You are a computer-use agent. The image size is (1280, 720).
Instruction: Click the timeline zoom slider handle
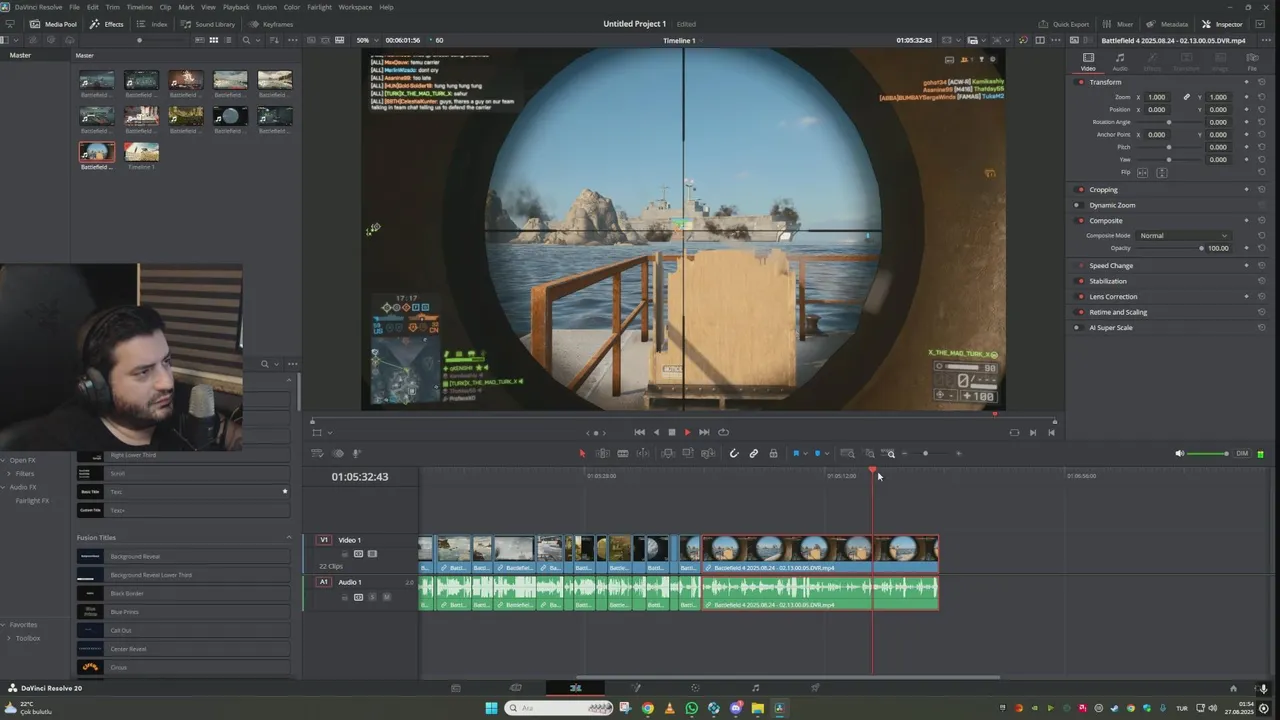coord(925,453)
